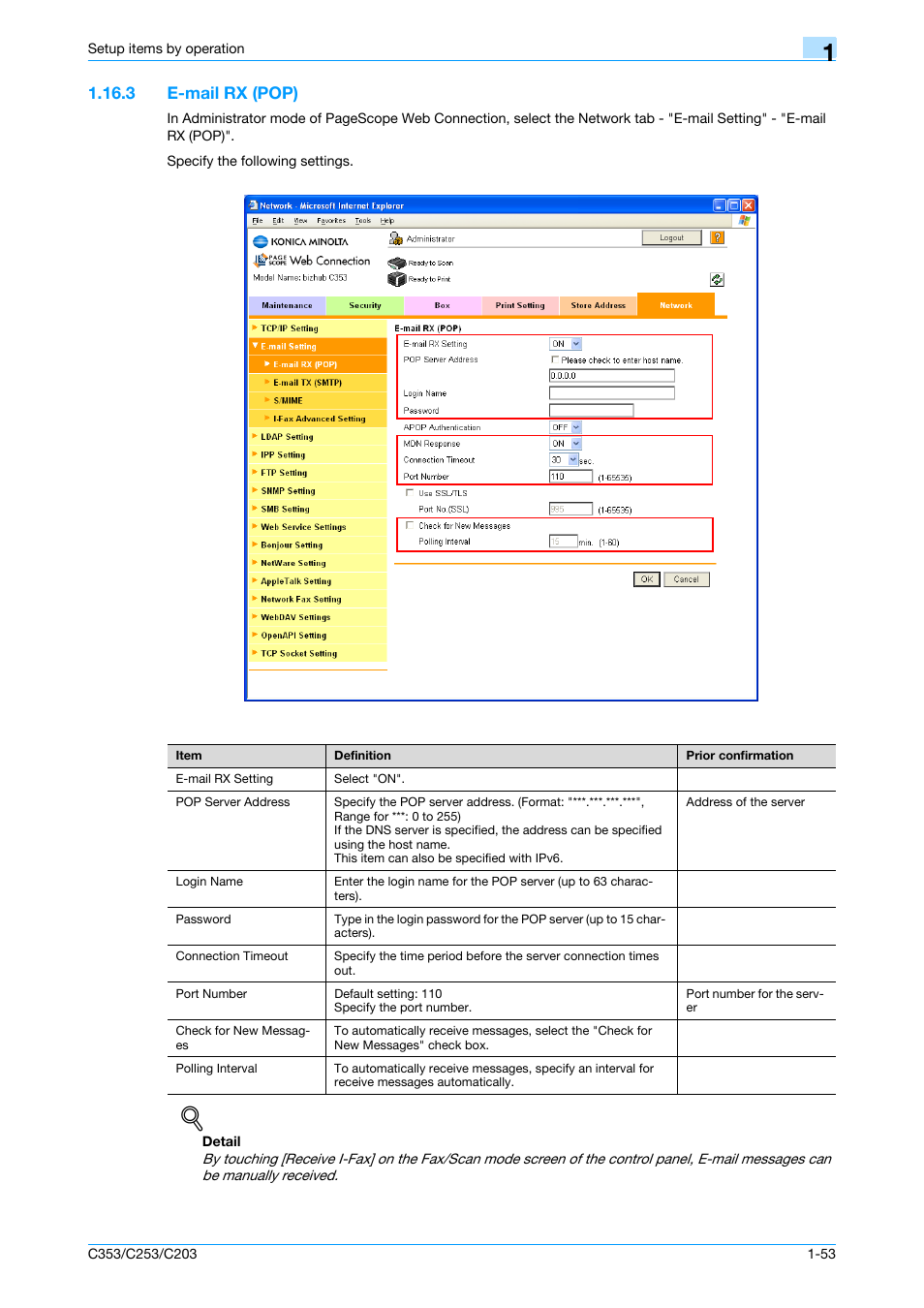
Task: Click the Logout button
Action: pos(671,237)
